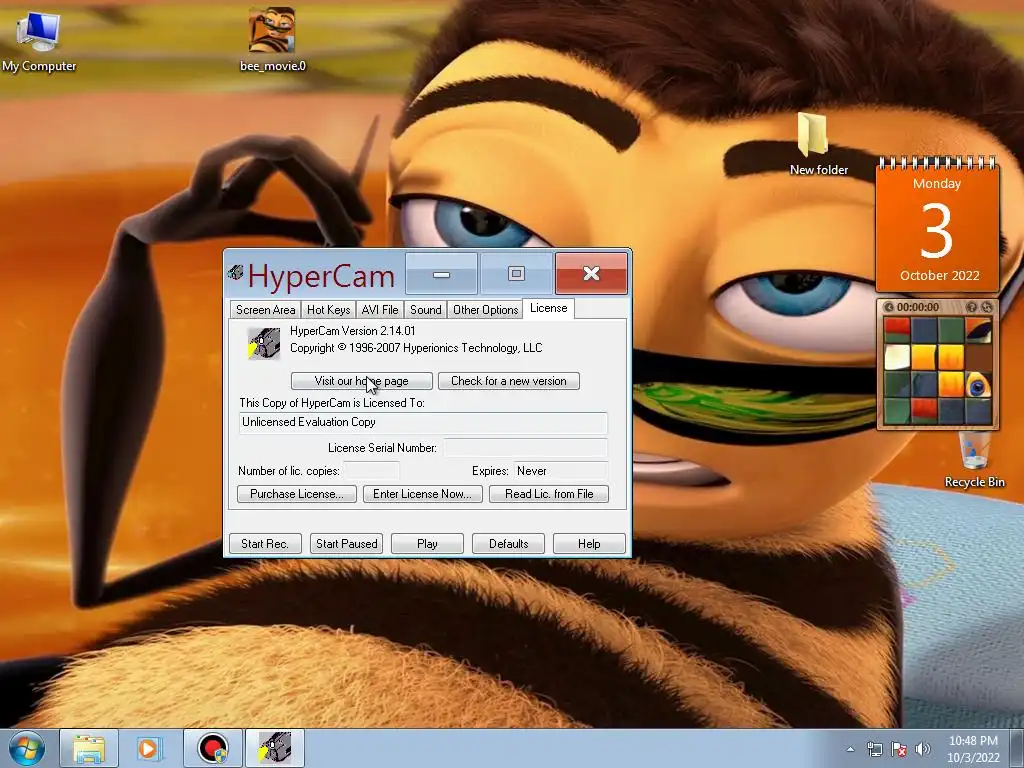Click the Show desktop strip
Viewport: 1024px width, 768px height.
coord(1019,749)
